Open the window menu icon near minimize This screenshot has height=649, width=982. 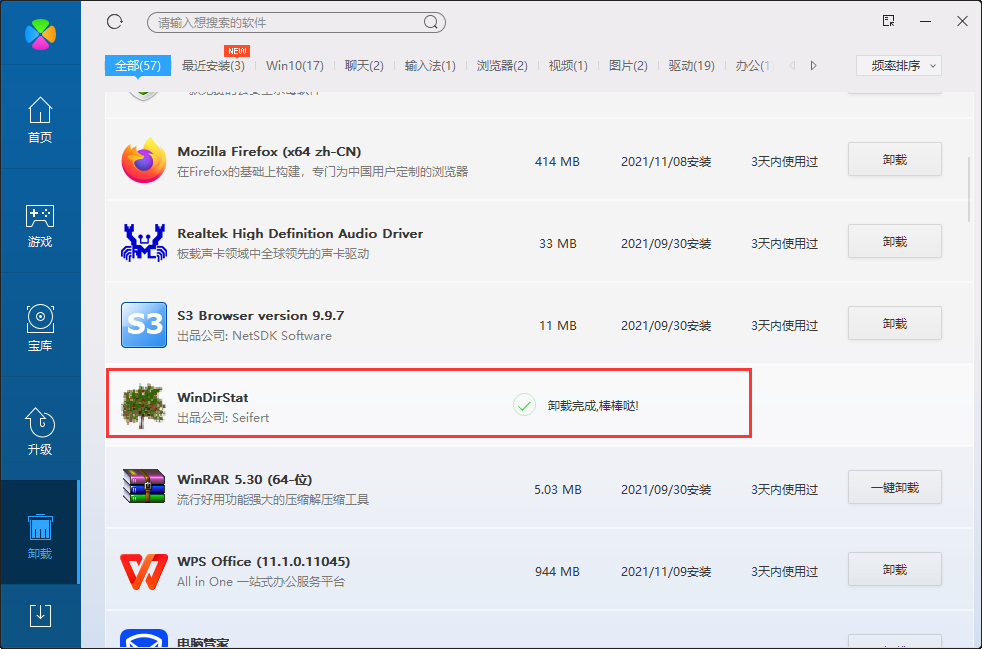click(x=888, y=21)
